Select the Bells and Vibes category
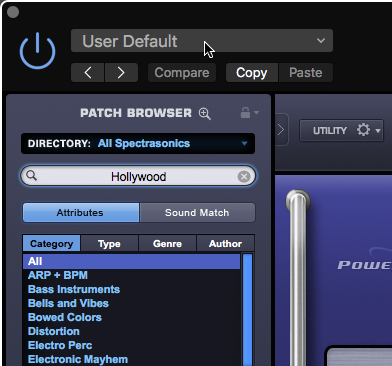Viewport: 392px width, 366px height. [131, 303]
